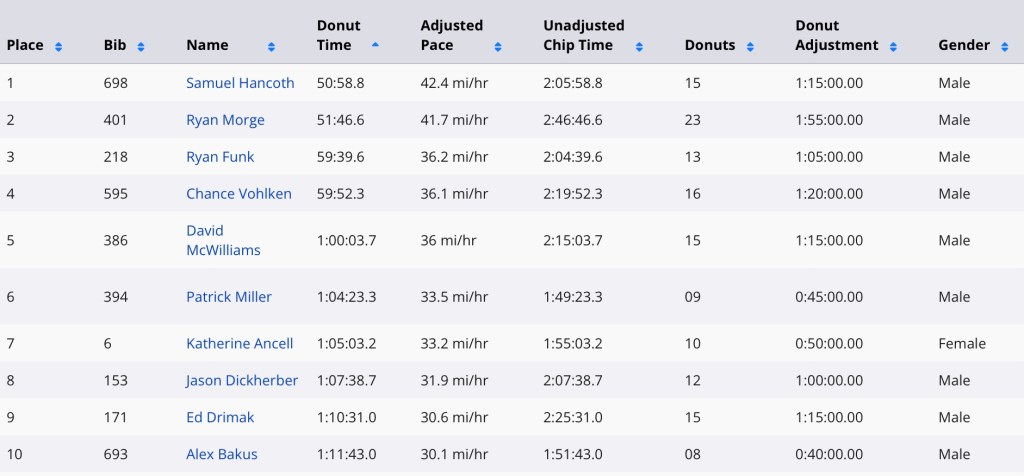
Task: Click the Bib column sort icon
Action: tap(140, 46)
